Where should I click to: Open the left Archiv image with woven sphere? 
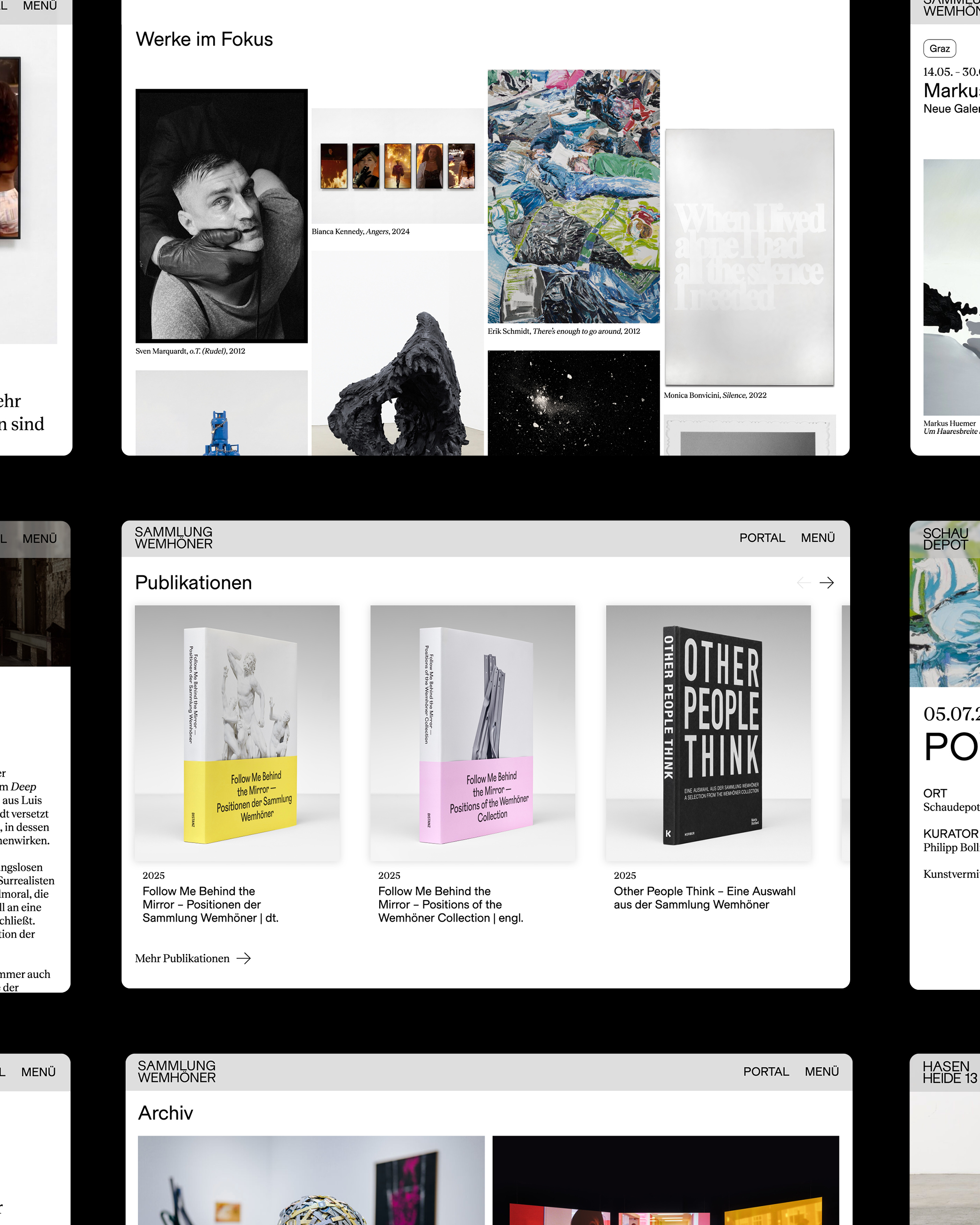(311, 1180)
